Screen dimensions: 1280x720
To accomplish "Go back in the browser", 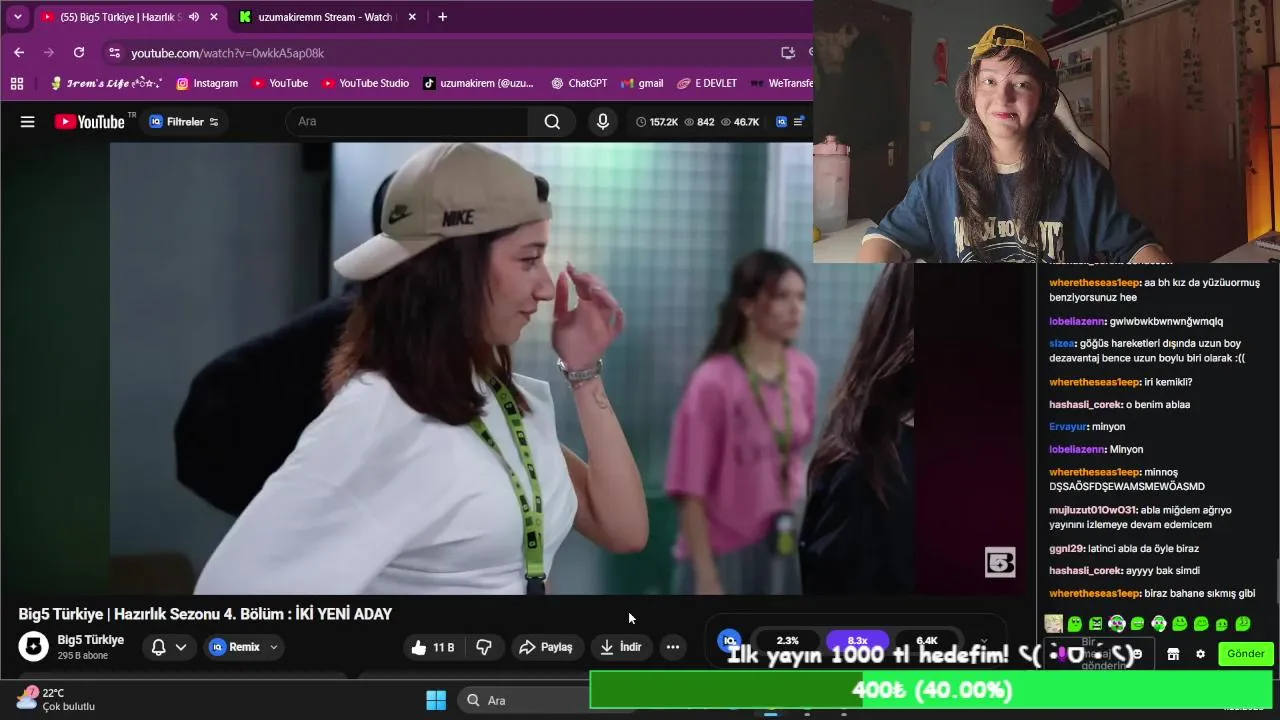I will point(19,52).
